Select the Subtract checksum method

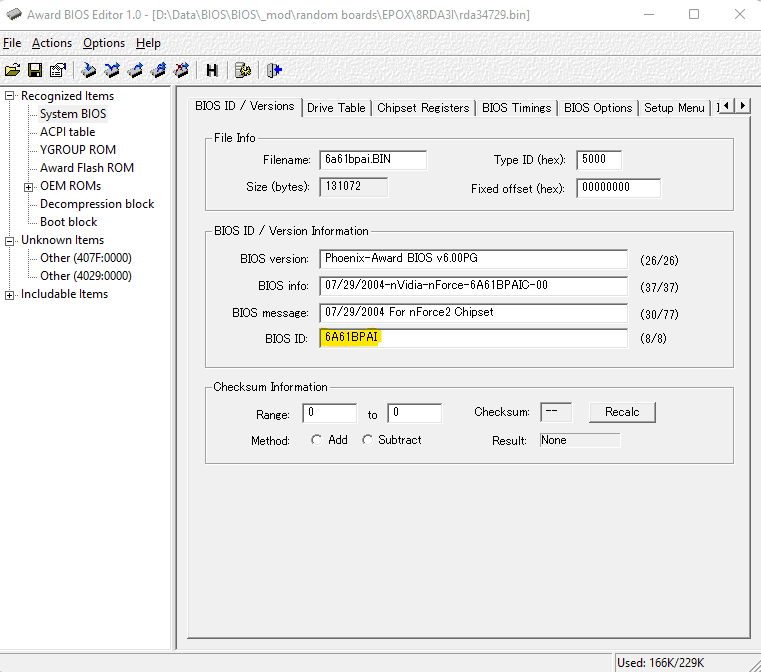pos(367,440)
